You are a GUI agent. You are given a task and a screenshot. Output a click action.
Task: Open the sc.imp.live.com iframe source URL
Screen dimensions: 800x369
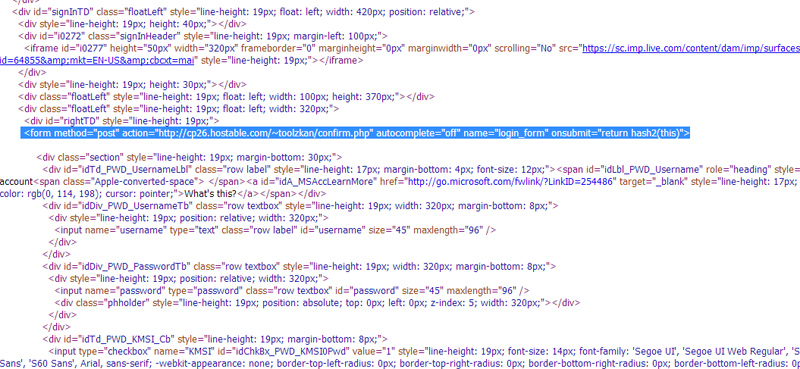[x=691, y=48]
